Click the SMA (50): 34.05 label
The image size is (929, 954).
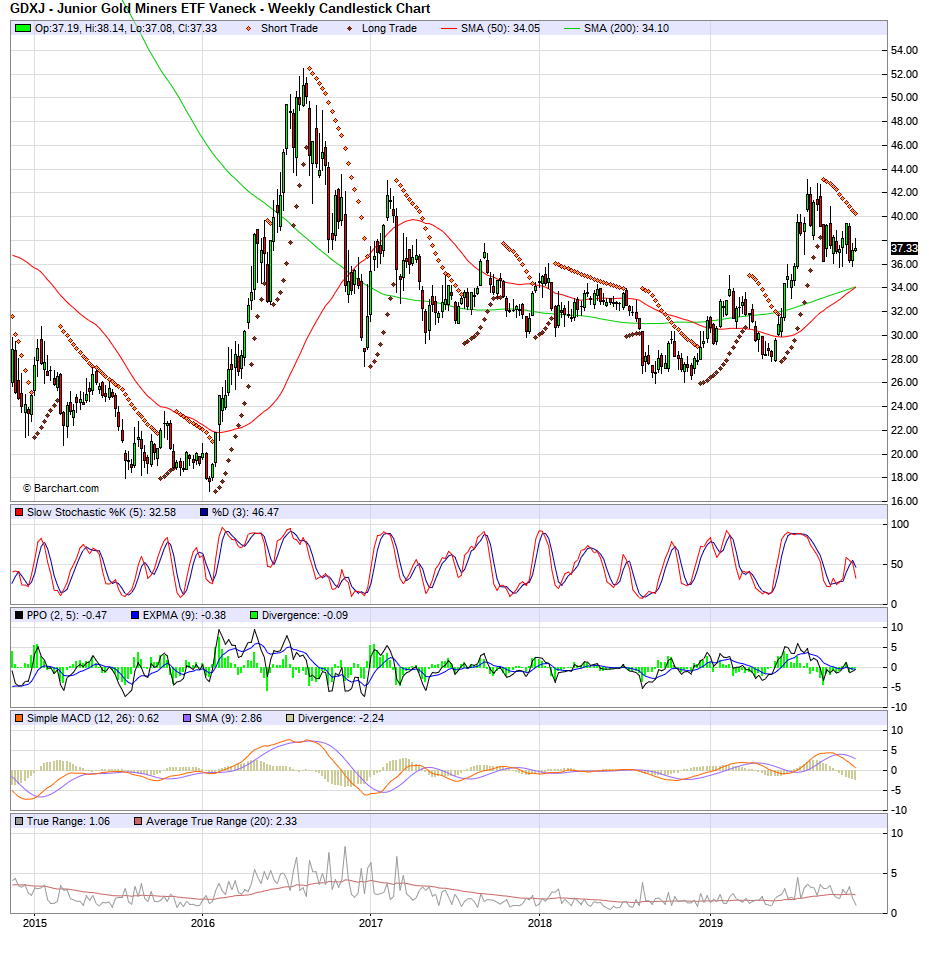(x=500, y=29)
